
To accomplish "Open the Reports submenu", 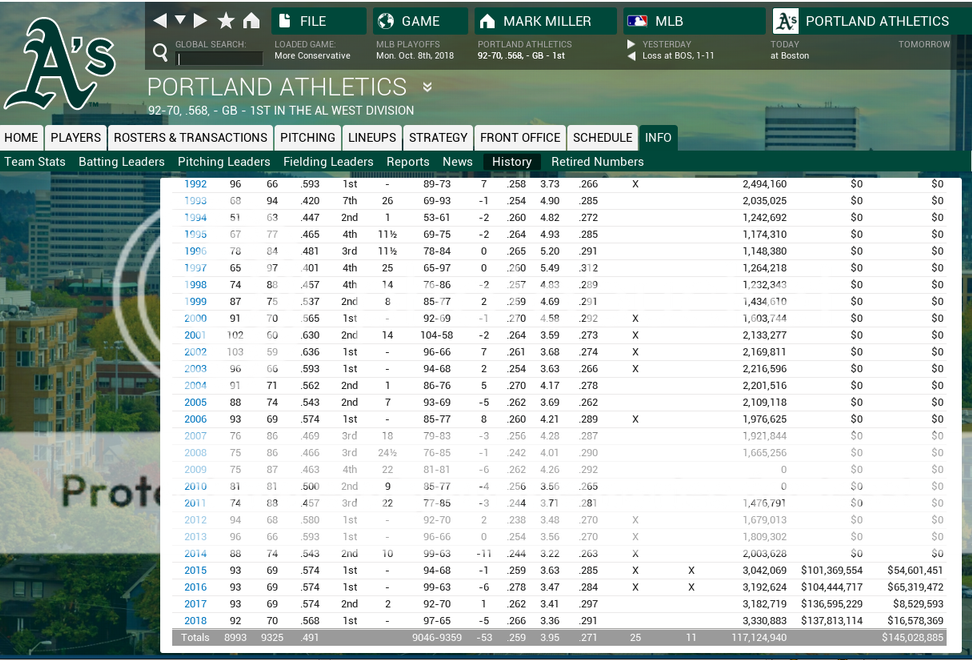I will coord(408,162).
